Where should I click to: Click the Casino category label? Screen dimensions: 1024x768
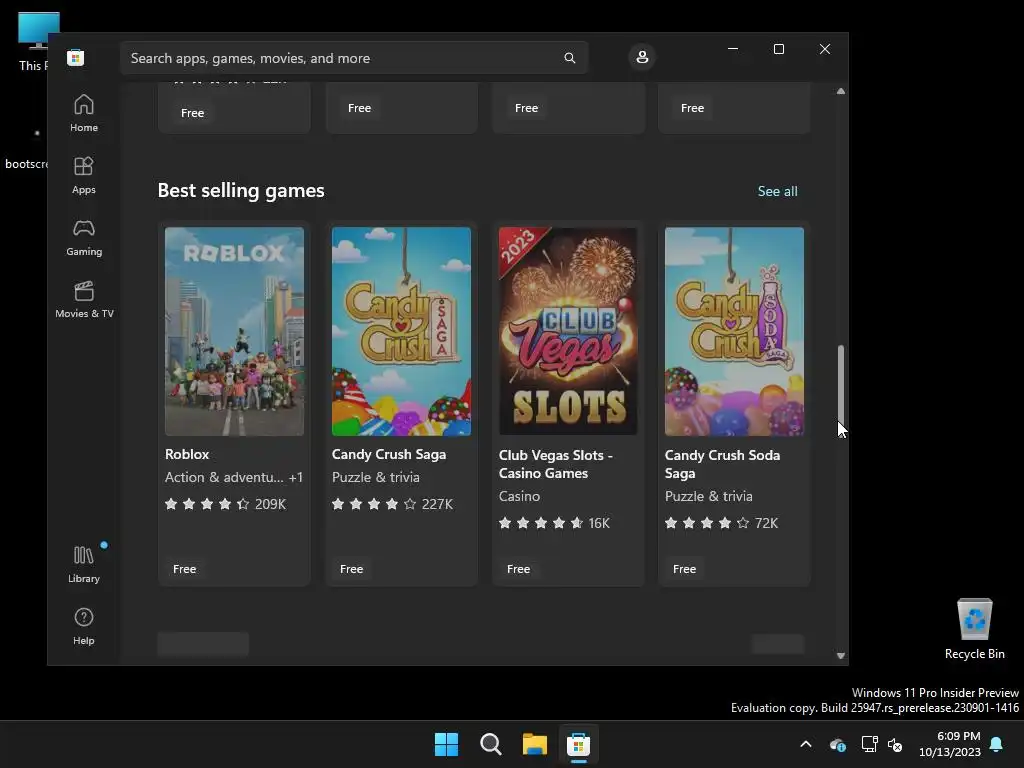(x=519, y=496)
